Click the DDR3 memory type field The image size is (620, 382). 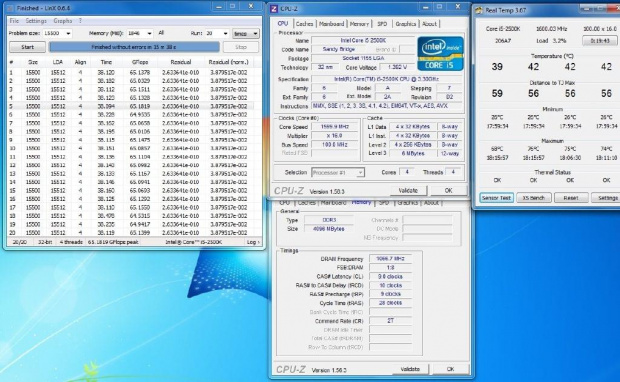[329, 220]
